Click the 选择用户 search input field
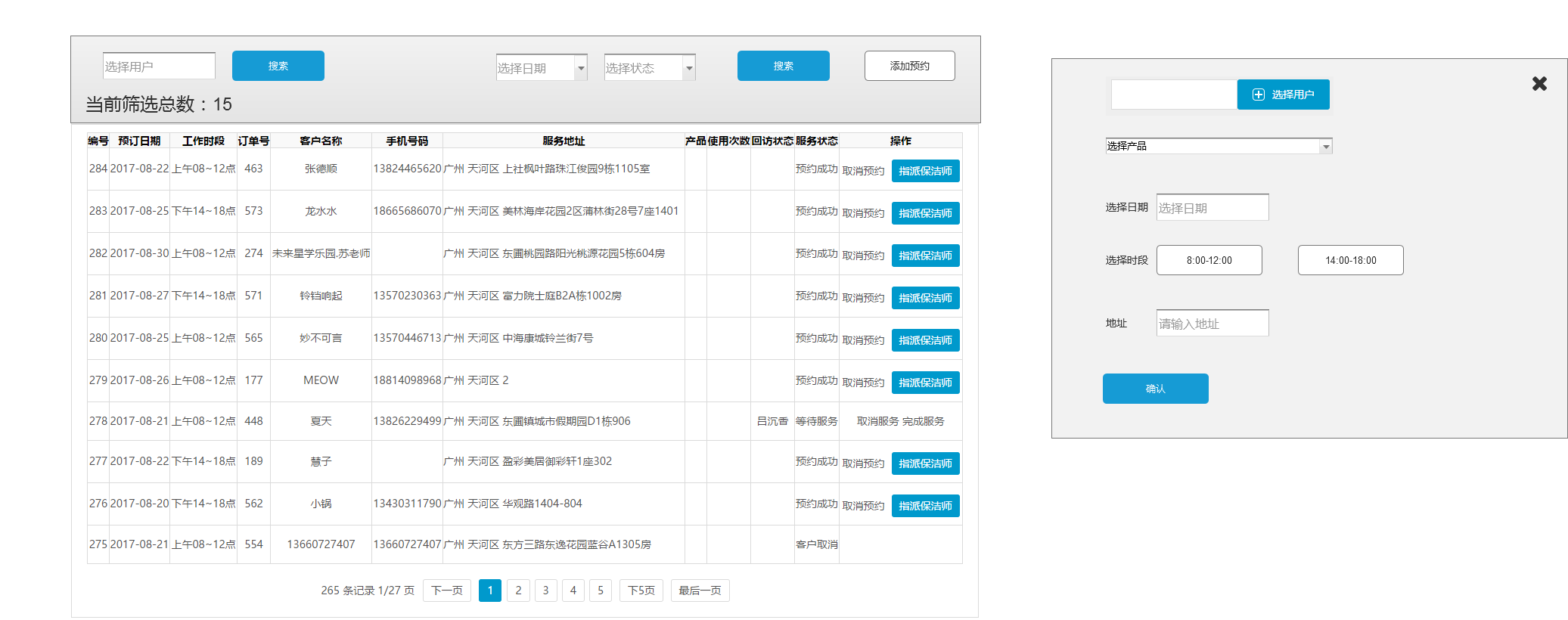 point(159,67)
